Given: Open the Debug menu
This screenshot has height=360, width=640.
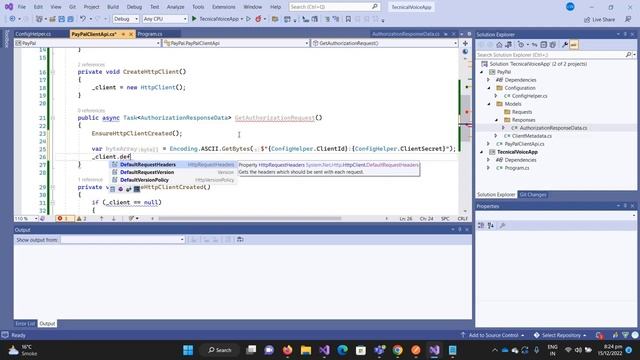Looking at the screenshot, I should [134, 7].
